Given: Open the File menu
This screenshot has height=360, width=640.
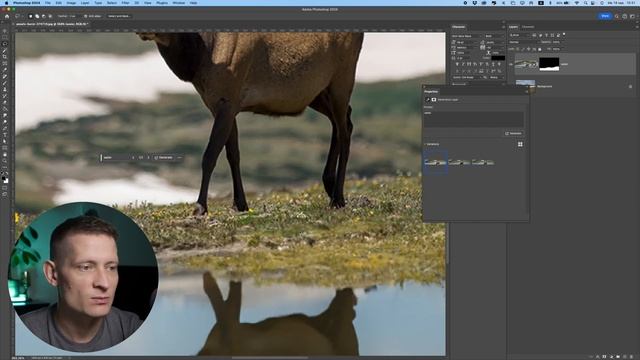Looking at the screenshot, I should [x=48, y=3].
